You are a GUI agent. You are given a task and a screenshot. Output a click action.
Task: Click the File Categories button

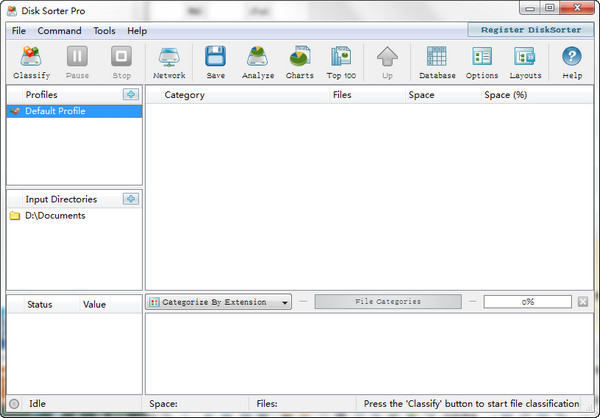pyautogui.click(x=388, y=301)
